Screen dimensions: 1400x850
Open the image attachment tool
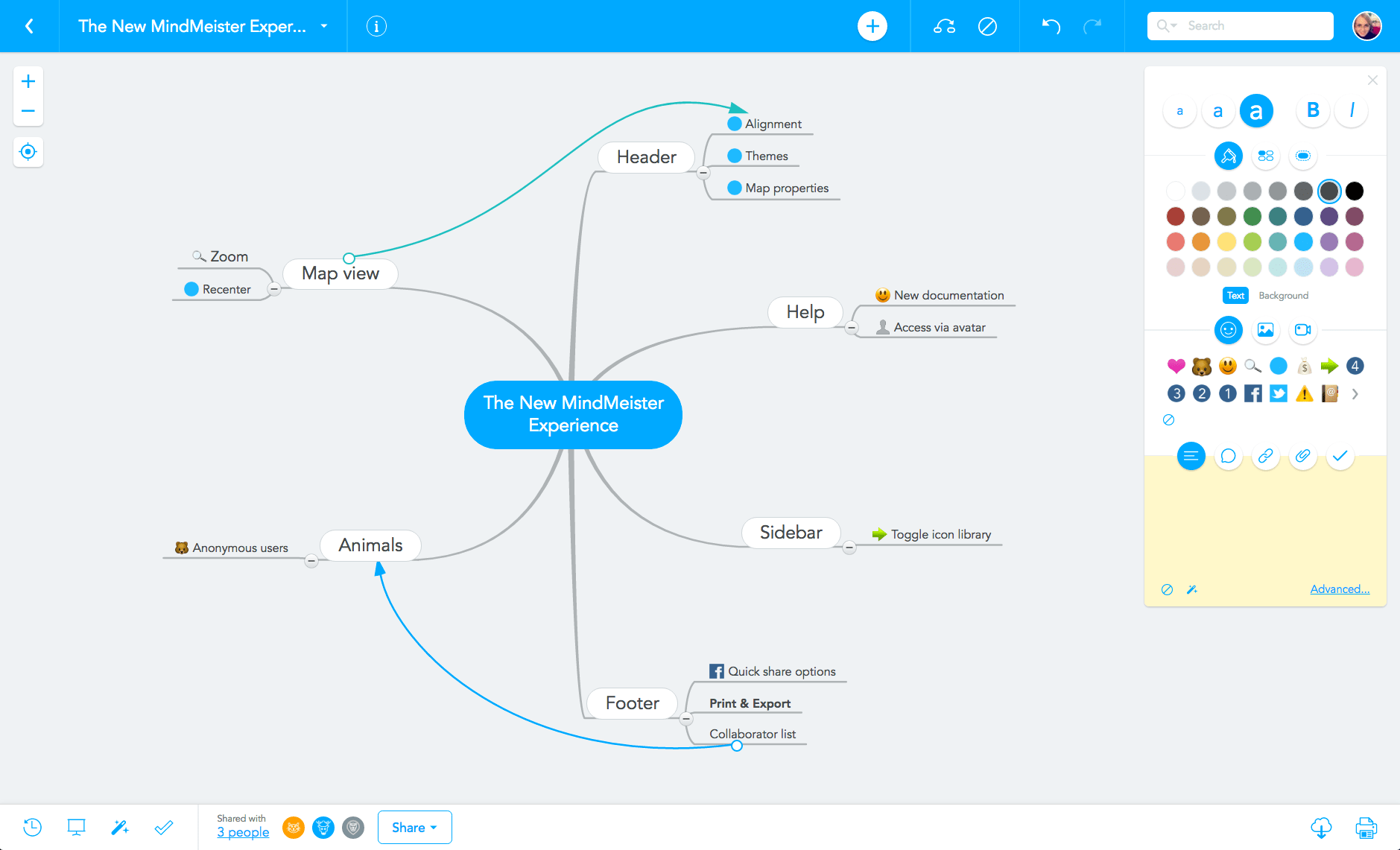1265,330
